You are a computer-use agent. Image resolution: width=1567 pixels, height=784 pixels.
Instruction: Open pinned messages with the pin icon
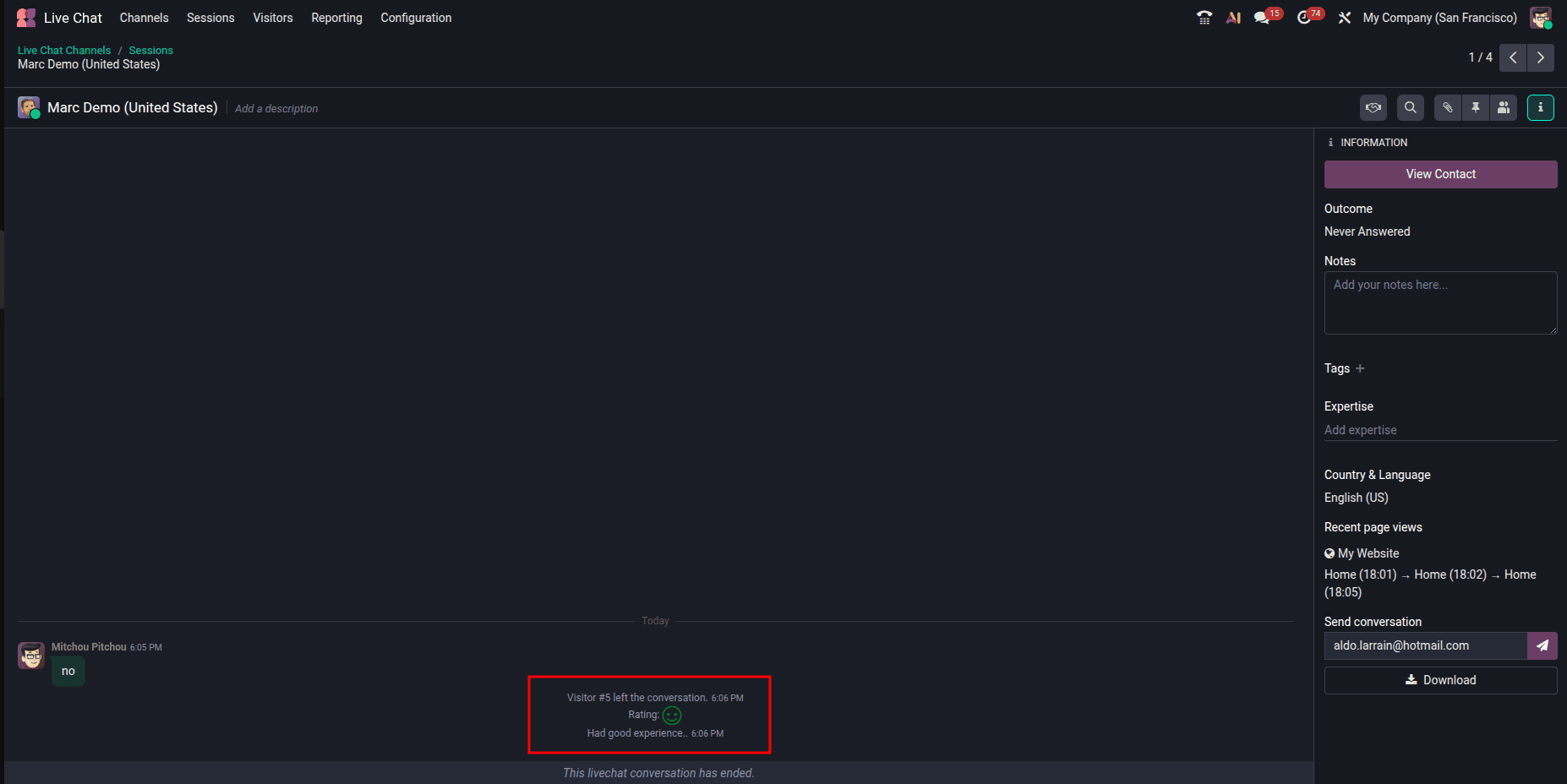pyautogui.click(x=1476, y=107)
